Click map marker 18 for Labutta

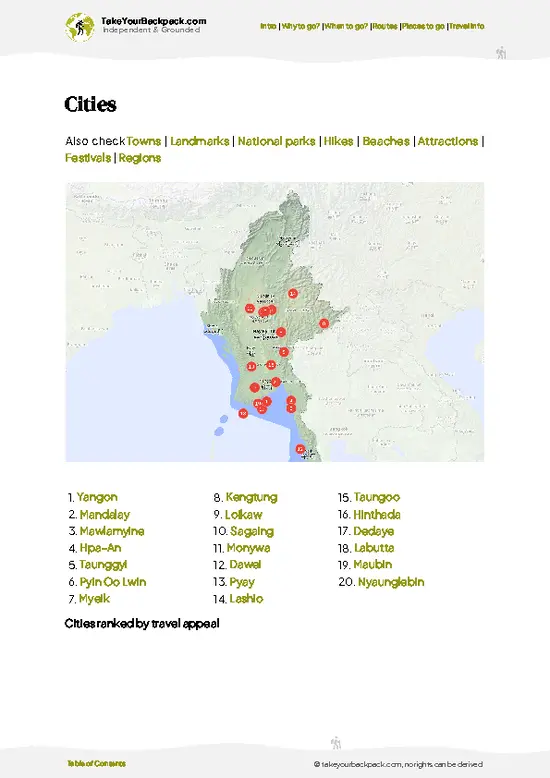tap(243, 413)
